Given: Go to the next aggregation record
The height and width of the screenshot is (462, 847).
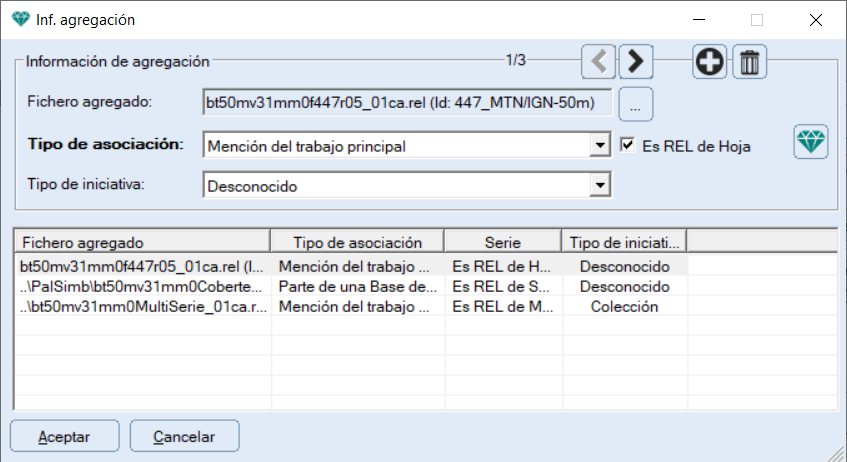Looking at the screenshot, I should 635,62.
